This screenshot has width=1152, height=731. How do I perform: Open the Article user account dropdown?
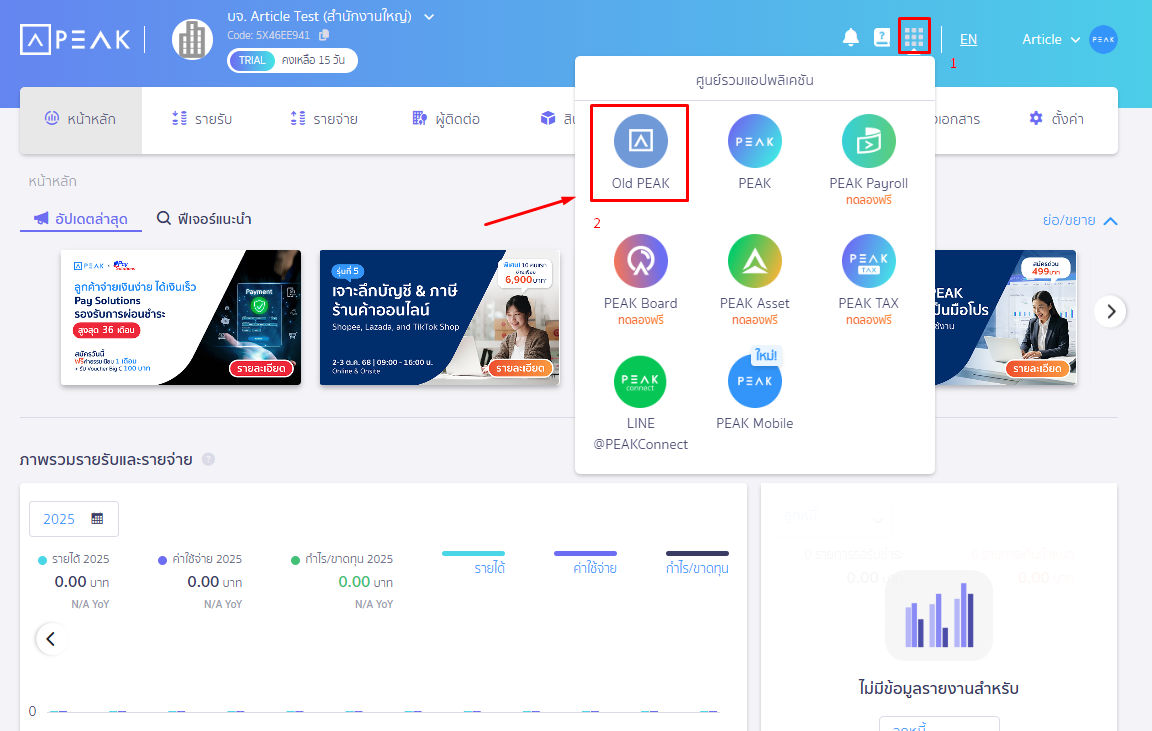point(1051,40)
